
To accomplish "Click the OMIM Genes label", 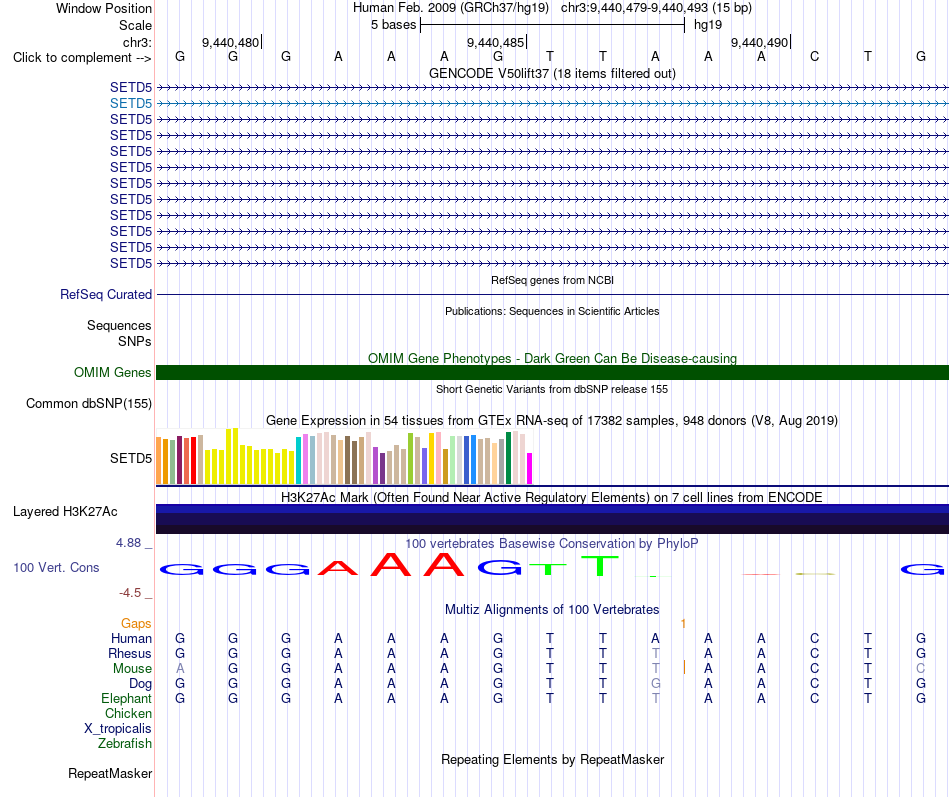I will click(112, 372).
